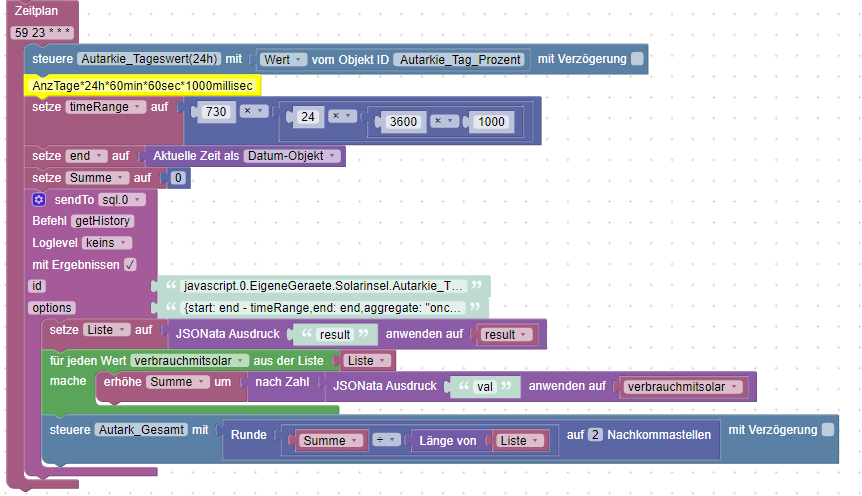Open verbrauchmitsolar dropdown in JSONata block
The width and height of the screenshot is (862, 496).
683,387
